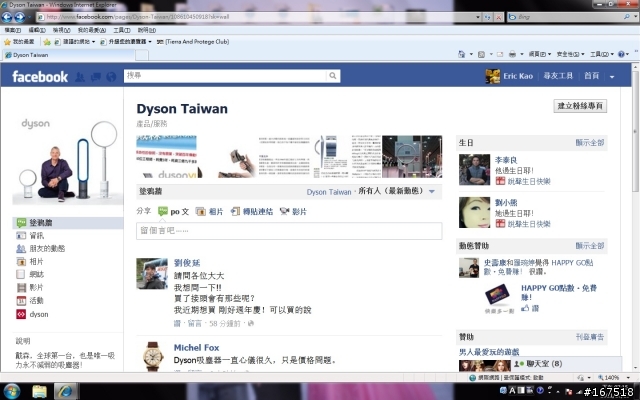Click the 首頁 home link
This screenshot has width=640, height=400.
(x=591, y=76)
